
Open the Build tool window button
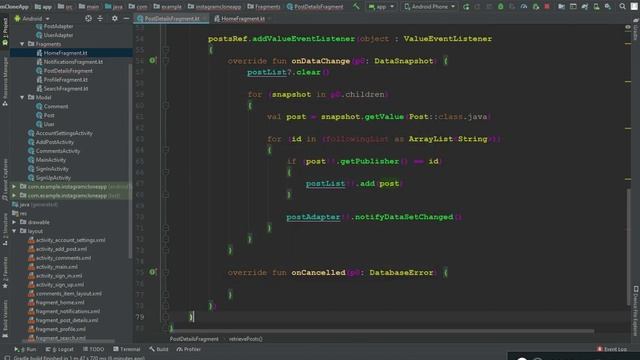pos(159,349)
